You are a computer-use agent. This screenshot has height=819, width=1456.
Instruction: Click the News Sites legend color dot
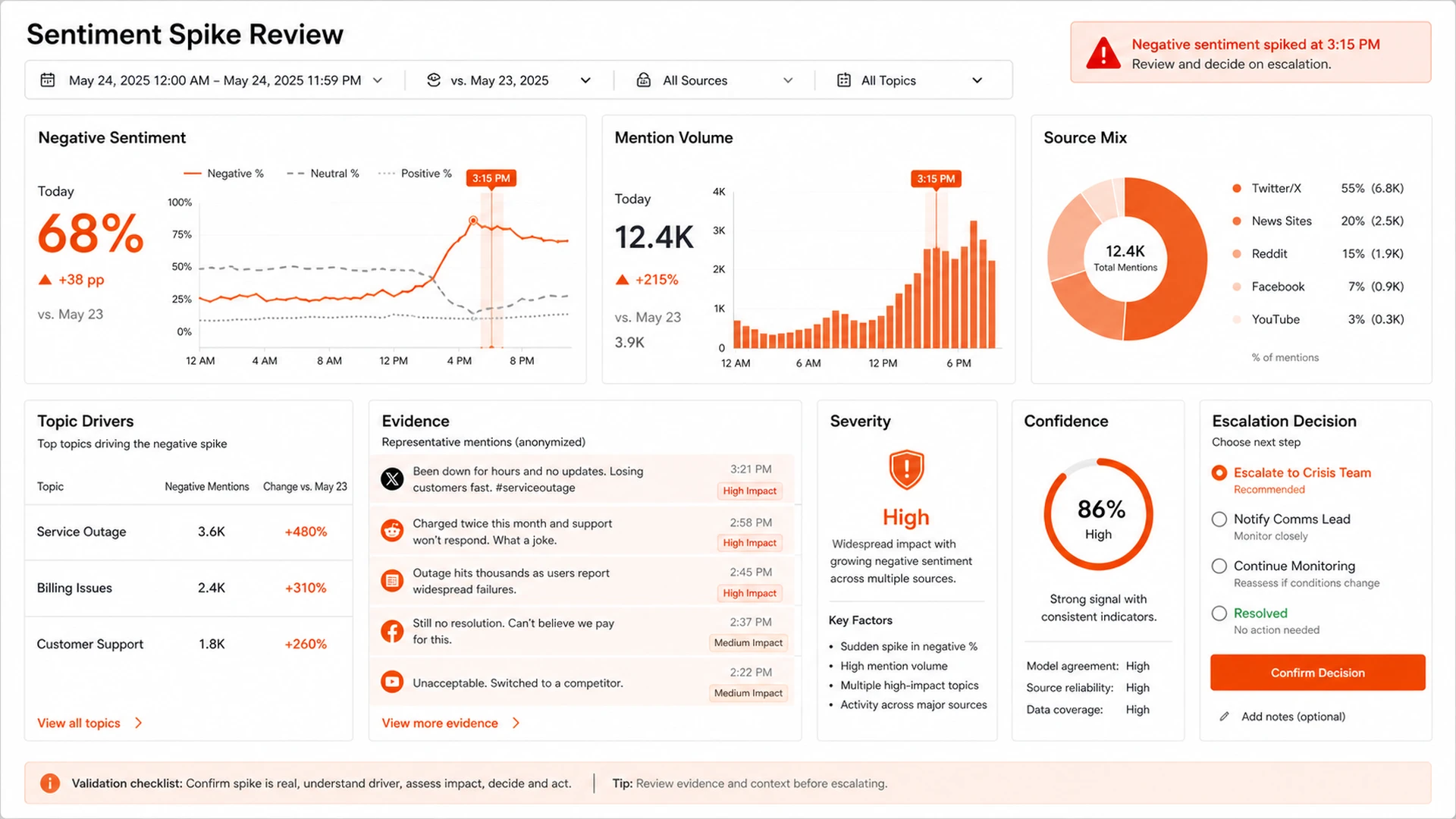[x=1237, y=221]
